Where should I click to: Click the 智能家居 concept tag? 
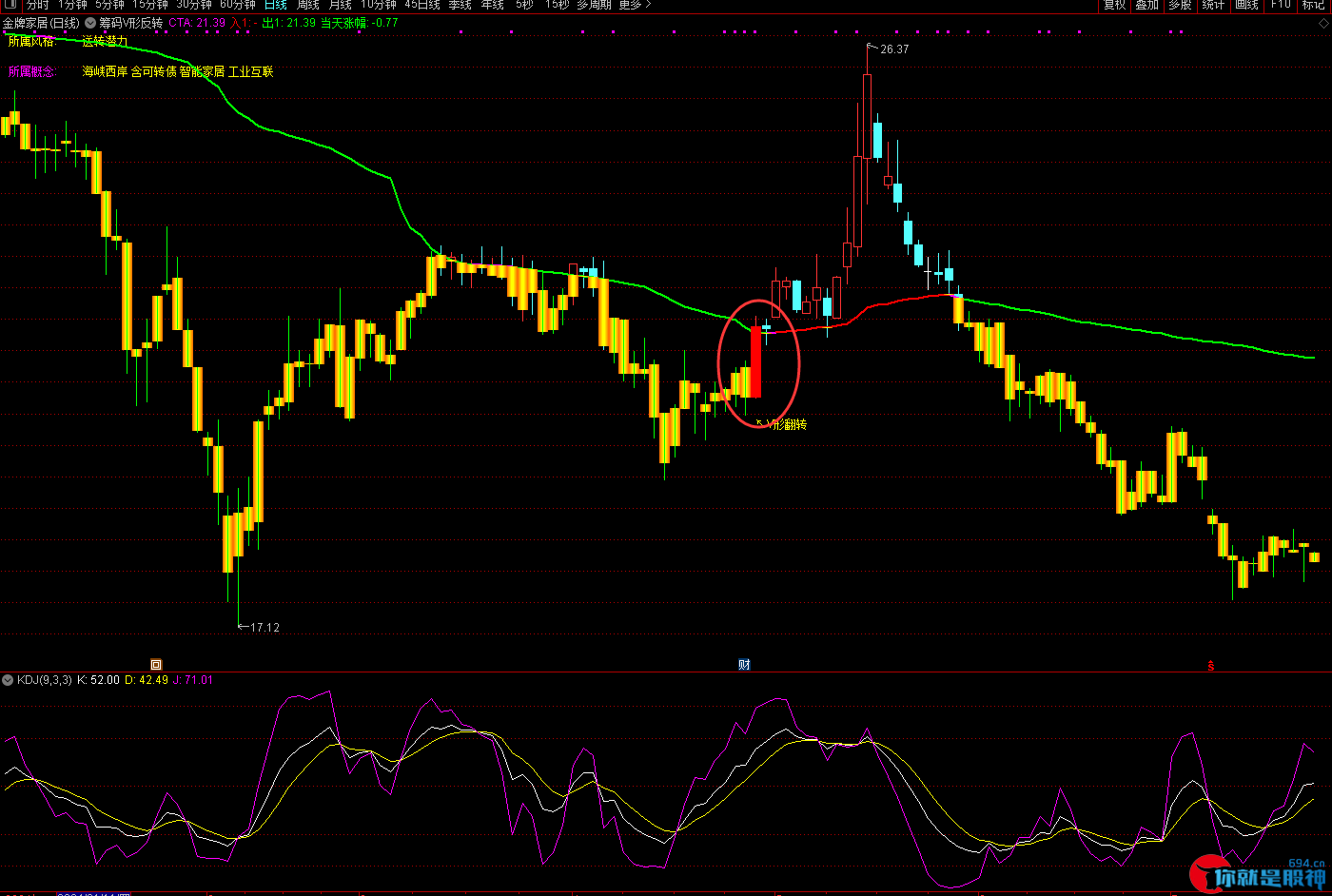point(202,71)
